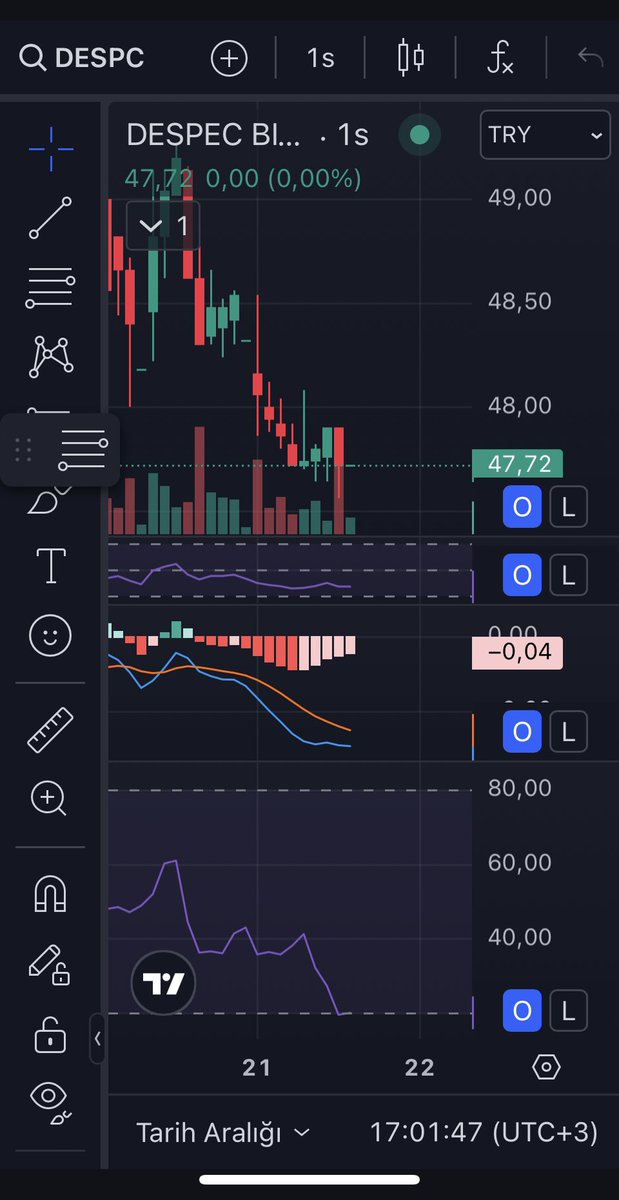Open the XABCD pattern tools
Image resolution: width=619 pixels, height=1200 pixels.
coord(50,357)
